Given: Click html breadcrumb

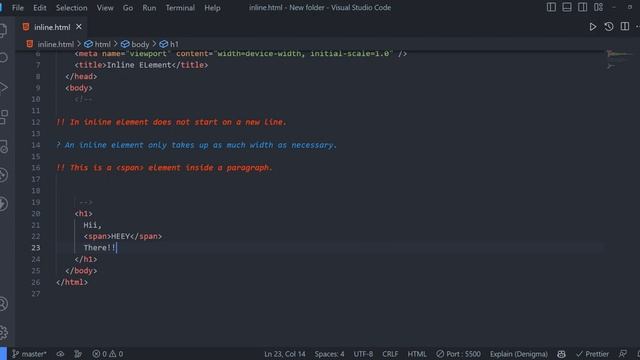Looking at the screenshot, I should pos(98,44).
